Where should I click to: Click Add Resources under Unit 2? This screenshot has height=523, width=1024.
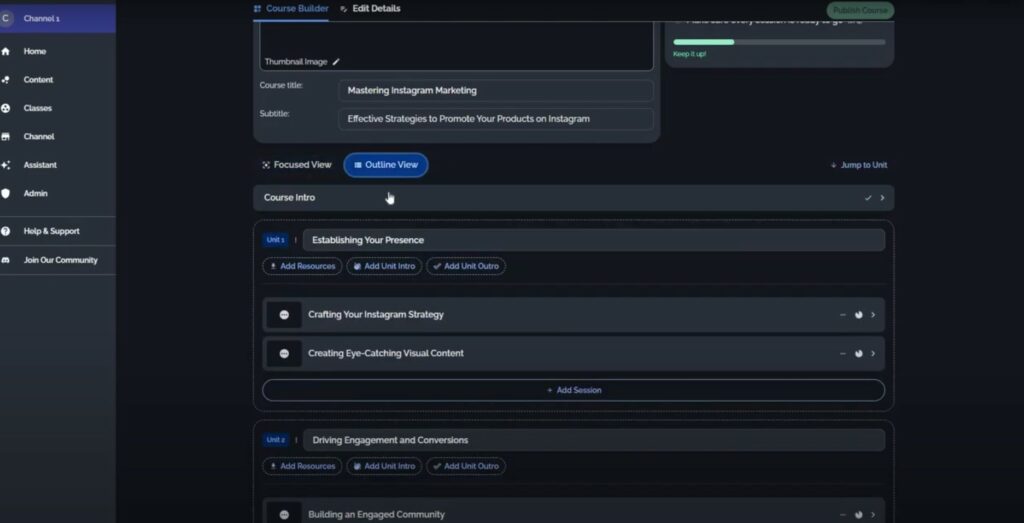pyautogui.click(x=302, y=466)
